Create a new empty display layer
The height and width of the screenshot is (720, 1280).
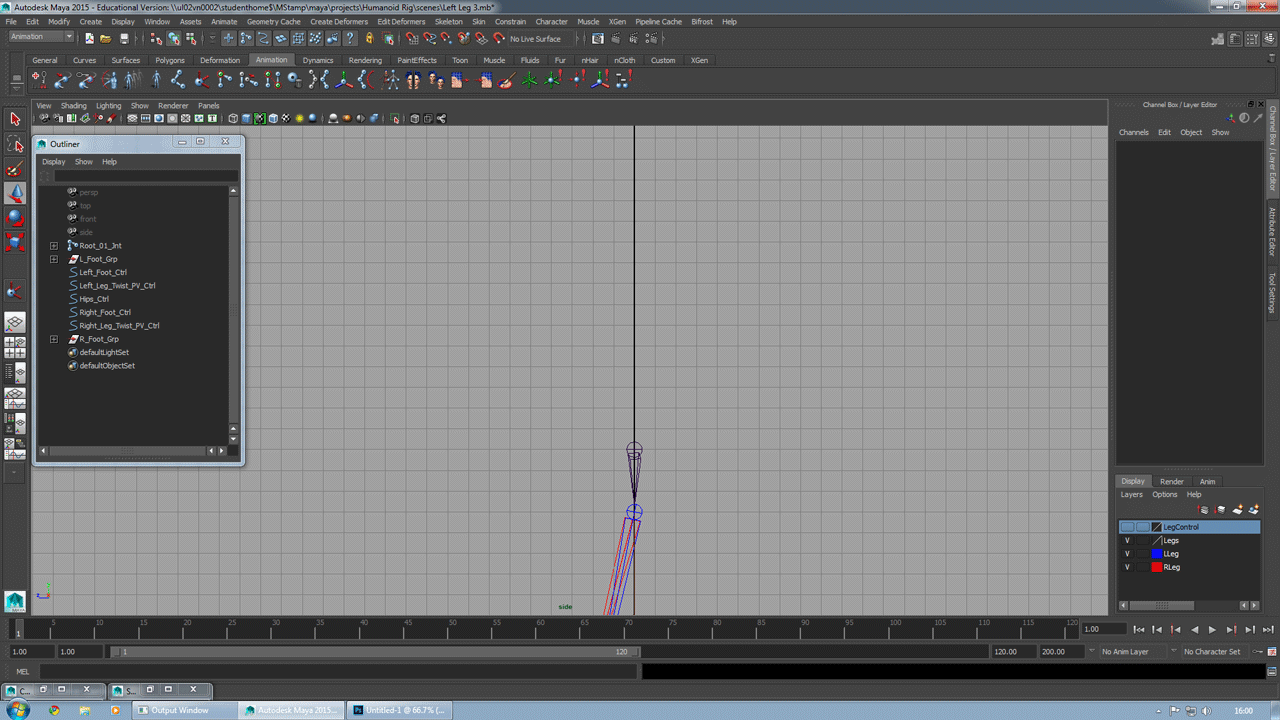pyautogui.click(x=1237, y=509)
